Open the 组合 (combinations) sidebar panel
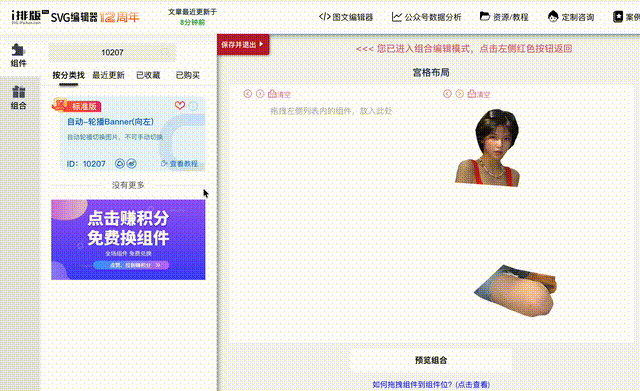 [18, 97]
